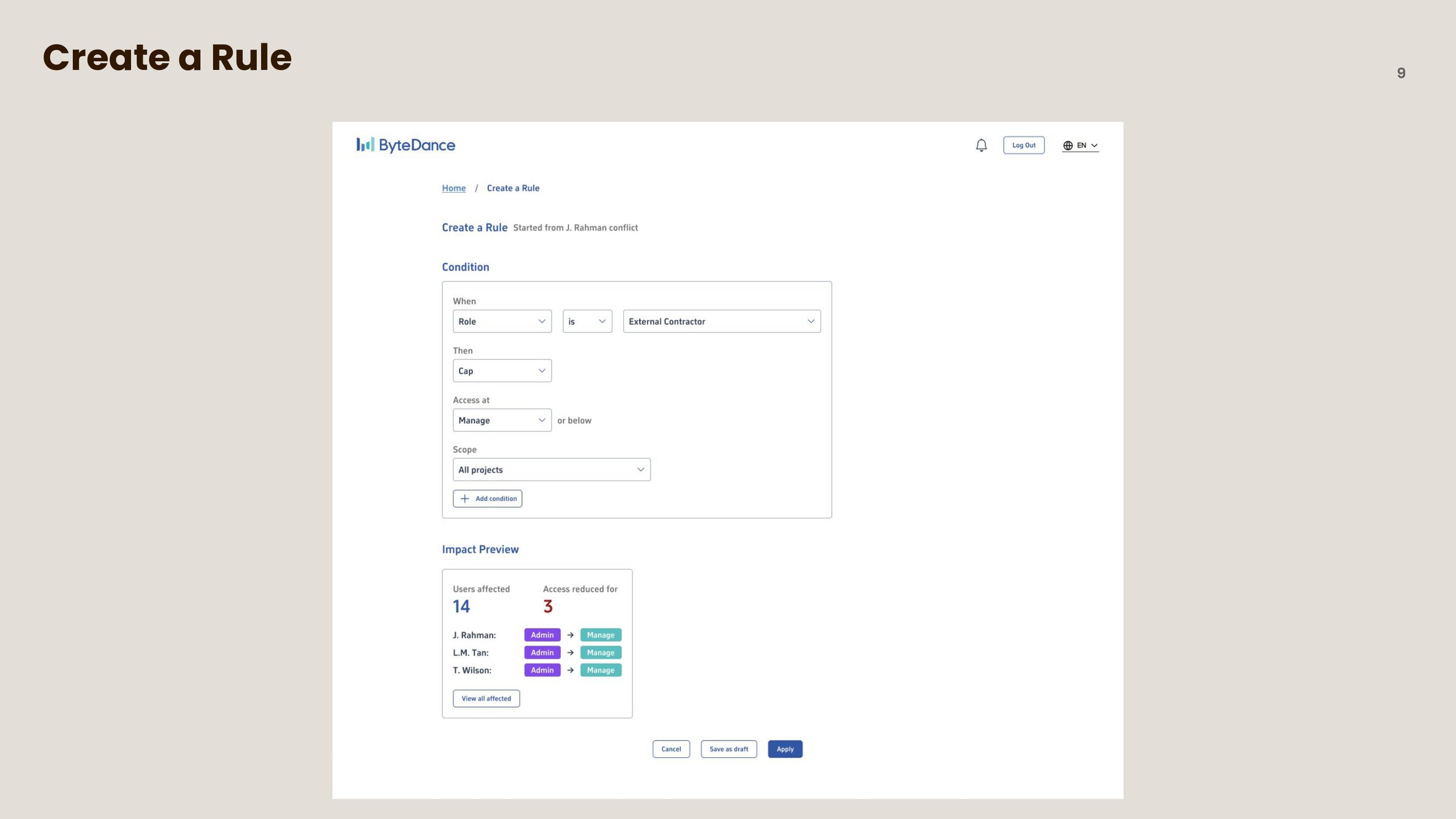Image resolution: width=1456 pixels, height=819 pixels.
Task: Open the notifications bell
Action: (981, 145)
